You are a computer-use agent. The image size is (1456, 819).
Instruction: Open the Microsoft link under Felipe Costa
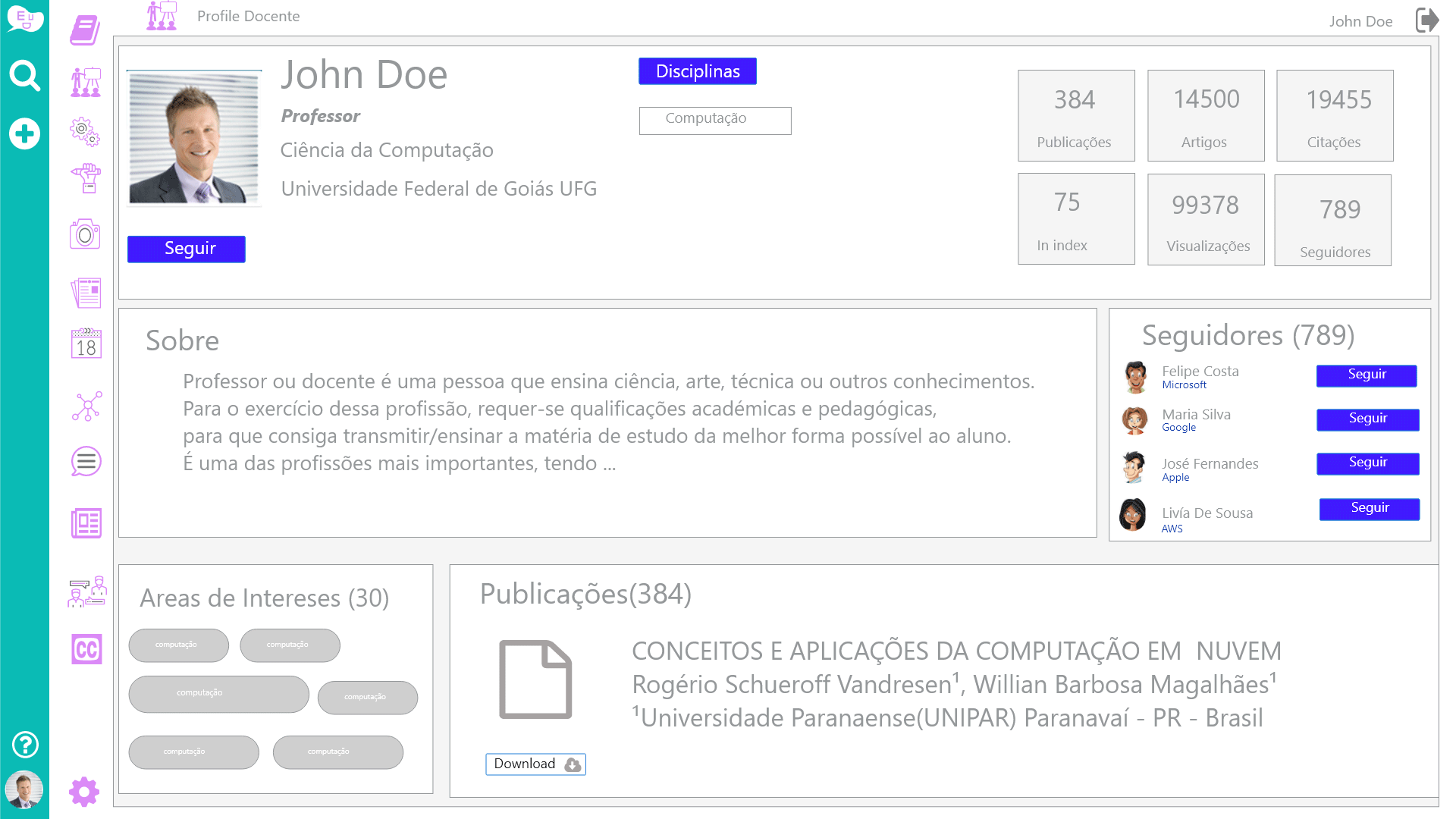click(1184, 385)
